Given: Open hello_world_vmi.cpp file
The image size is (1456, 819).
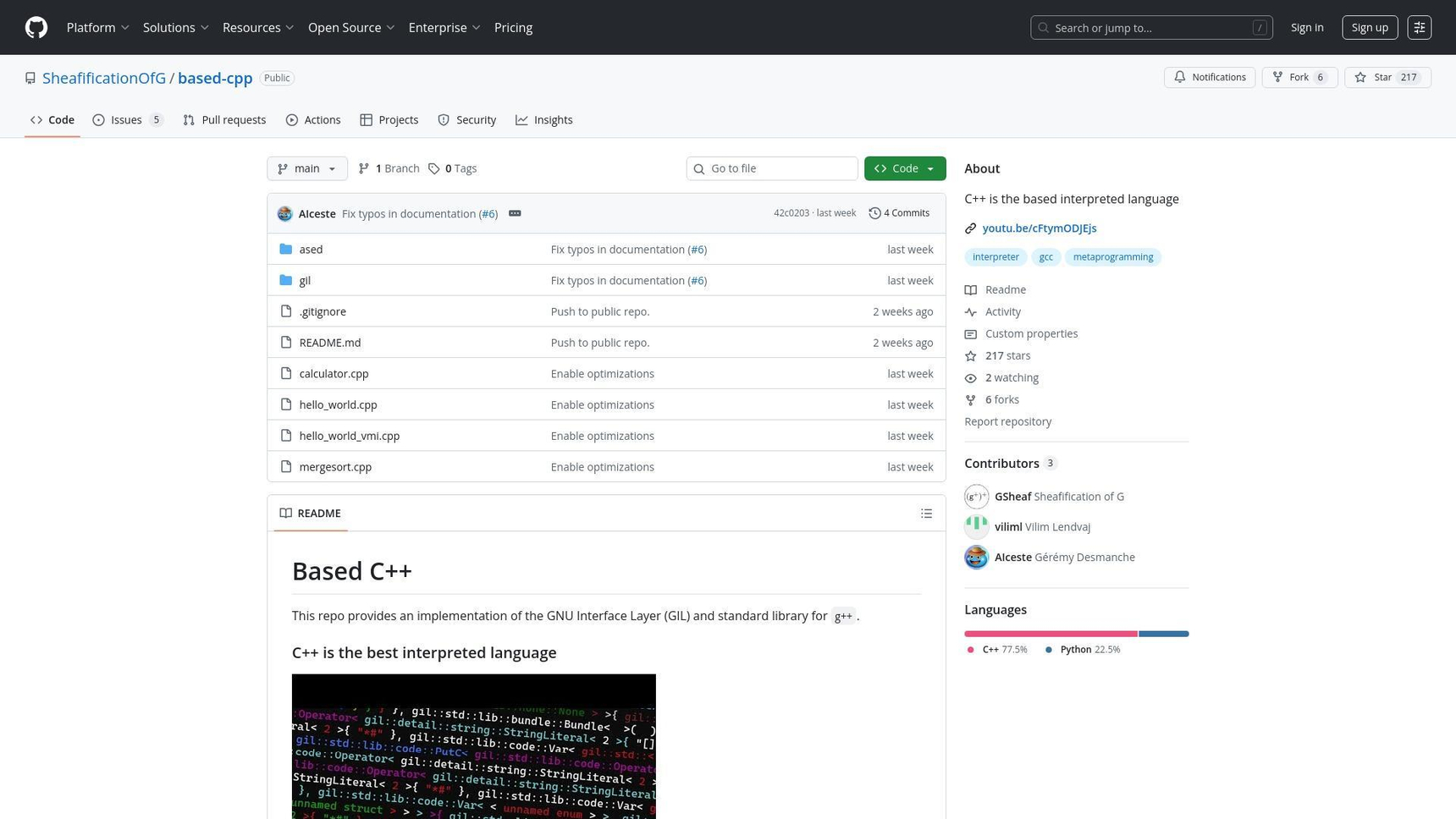Looking at the screenshot, I should pos(349,436).
